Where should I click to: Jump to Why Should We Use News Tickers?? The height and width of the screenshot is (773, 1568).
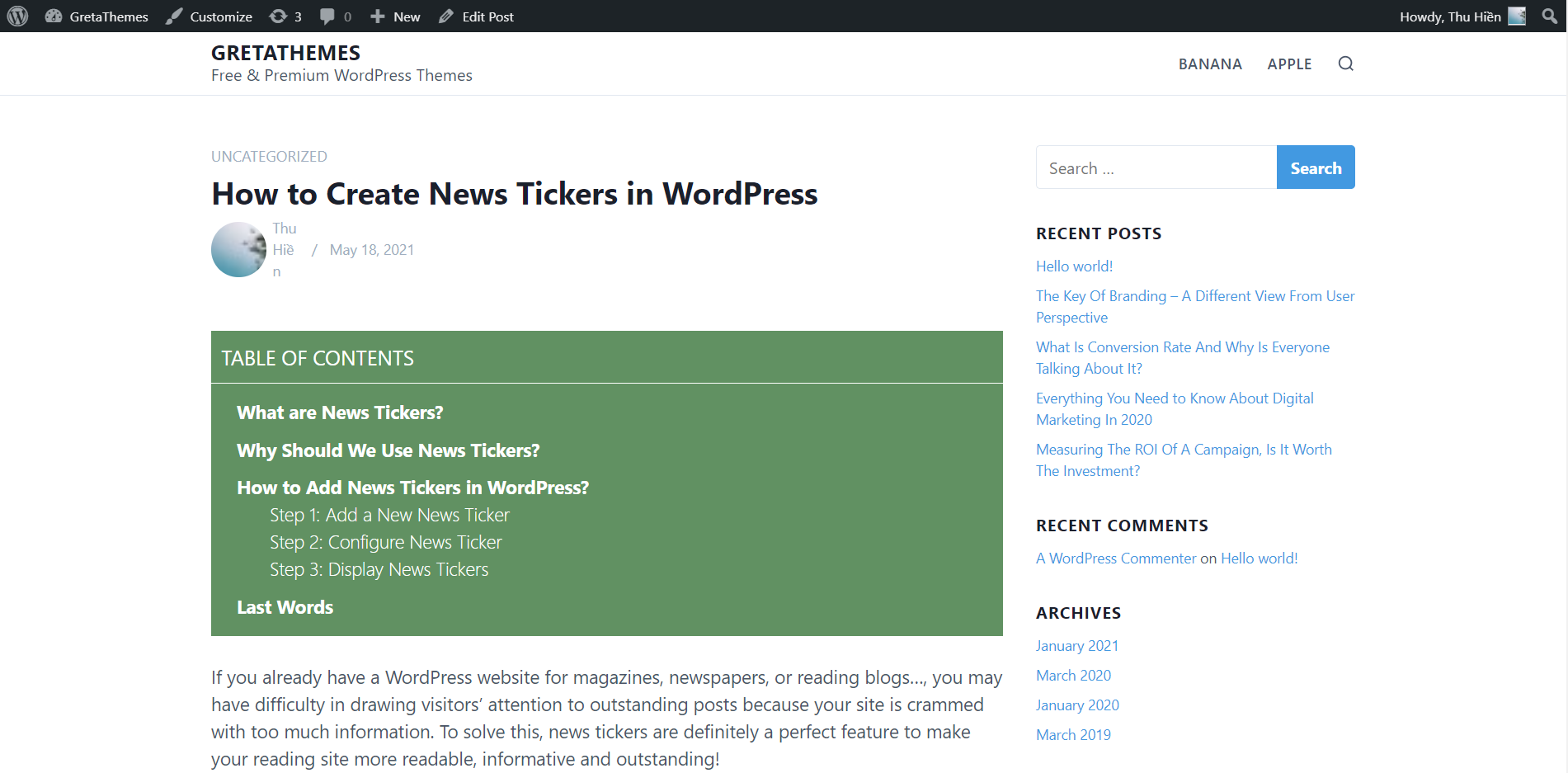point(388,450)
